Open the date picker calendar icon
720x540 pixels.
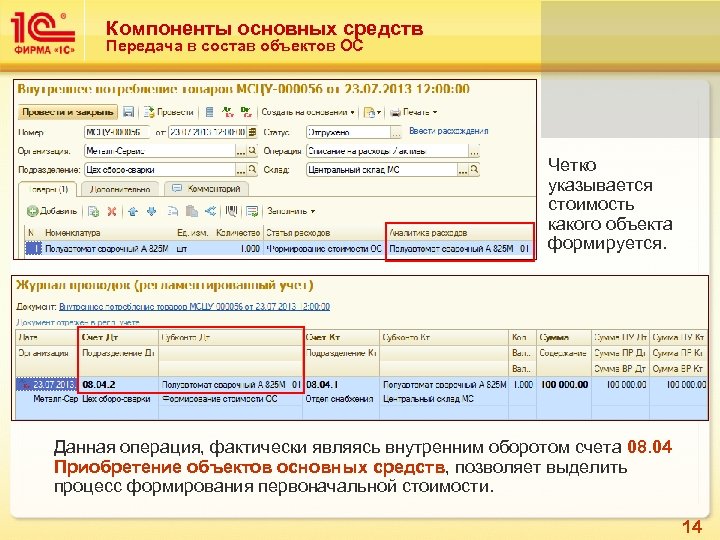point(252,132)
